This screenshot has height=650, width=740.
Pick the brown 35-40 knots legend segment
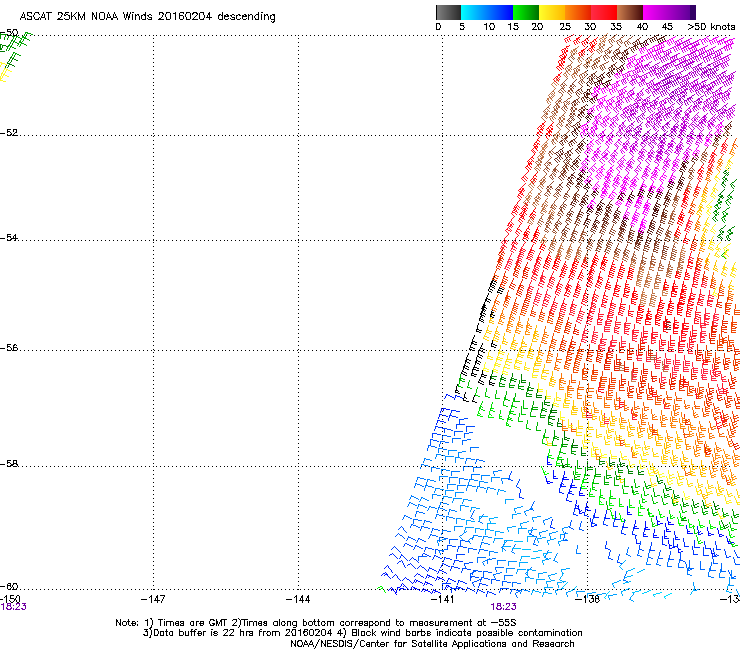pos(630,12)
